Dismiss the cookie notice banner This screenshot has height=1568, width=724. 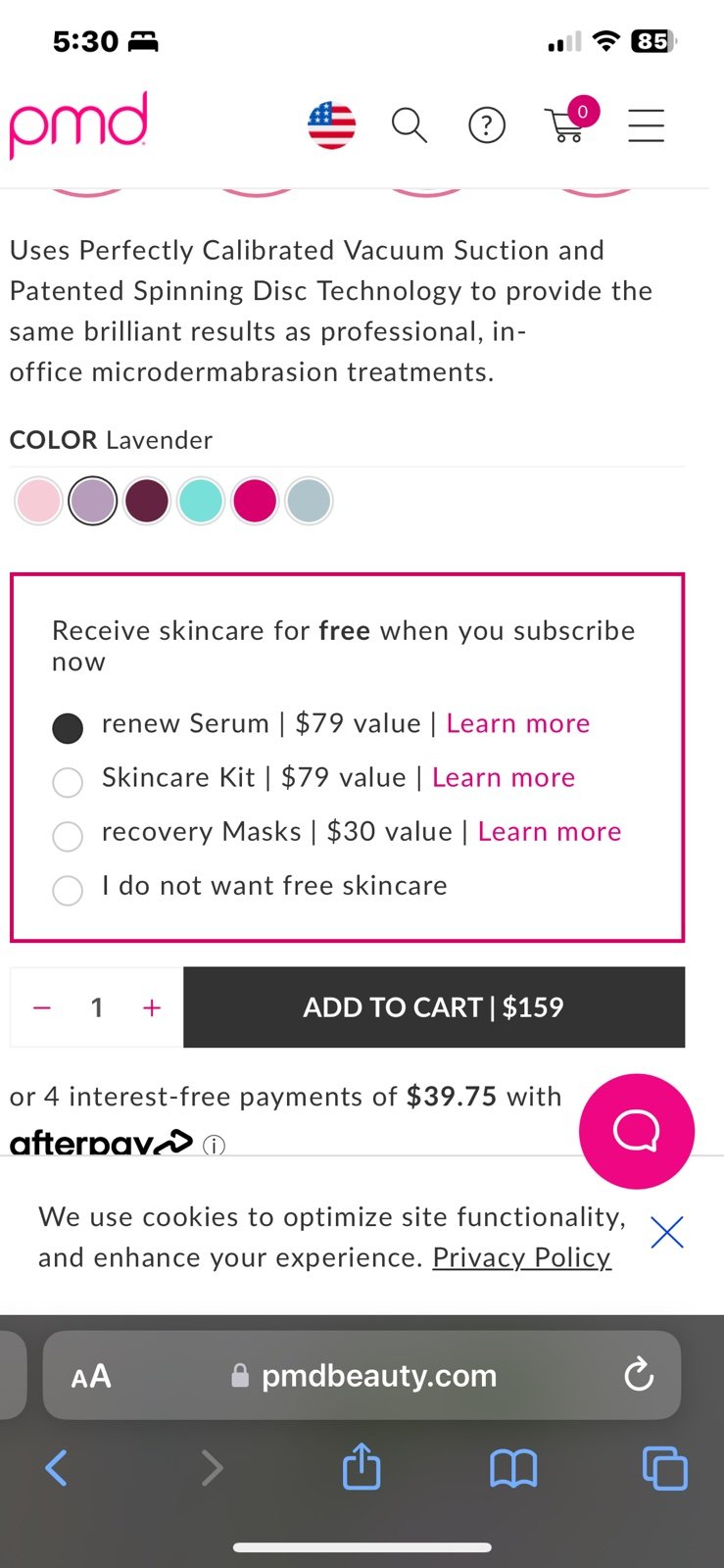coord(667,1232)
